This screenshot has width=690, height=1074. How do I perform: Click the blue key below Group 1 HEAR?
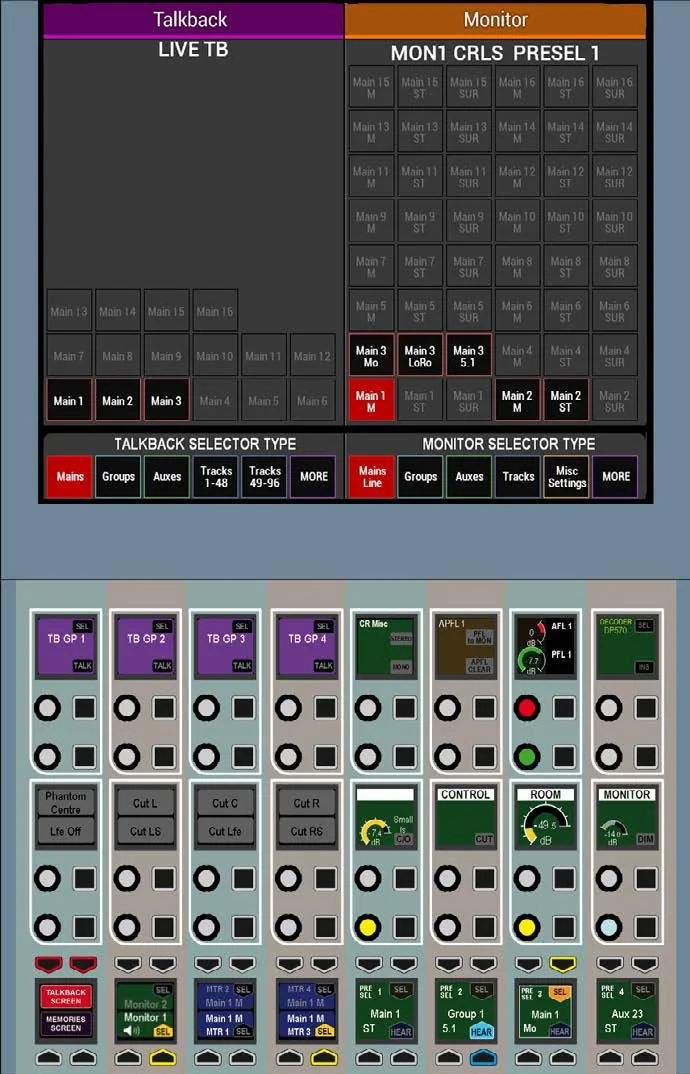(x=483, y=1057)
